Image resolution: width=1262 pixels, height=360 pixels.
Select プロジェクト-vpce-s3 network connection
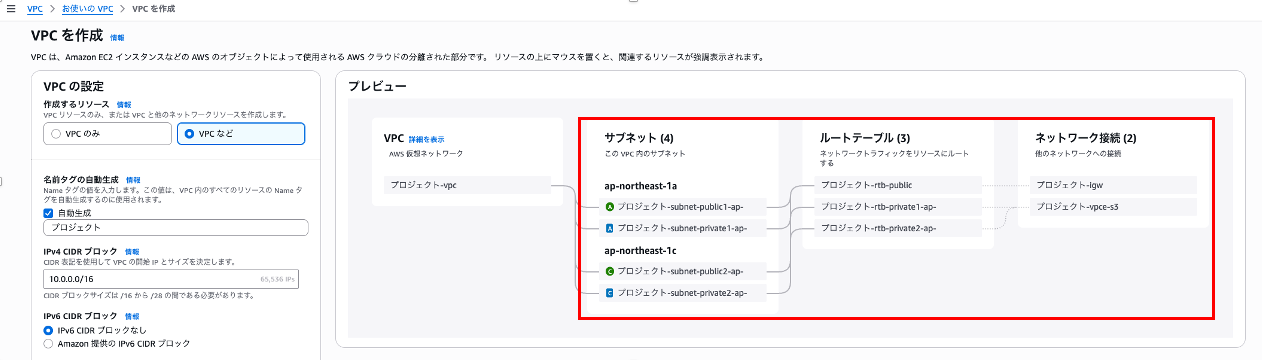(1113, 206)
